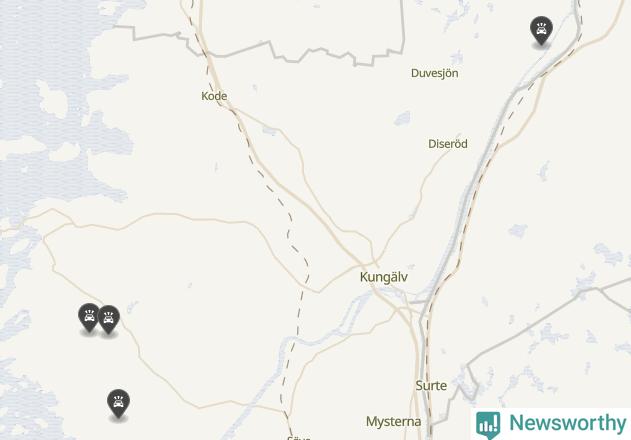The height and width of the screenshot is (440, 631).
Task: Select the Kode place label
Action: click(x=214, y=96)
